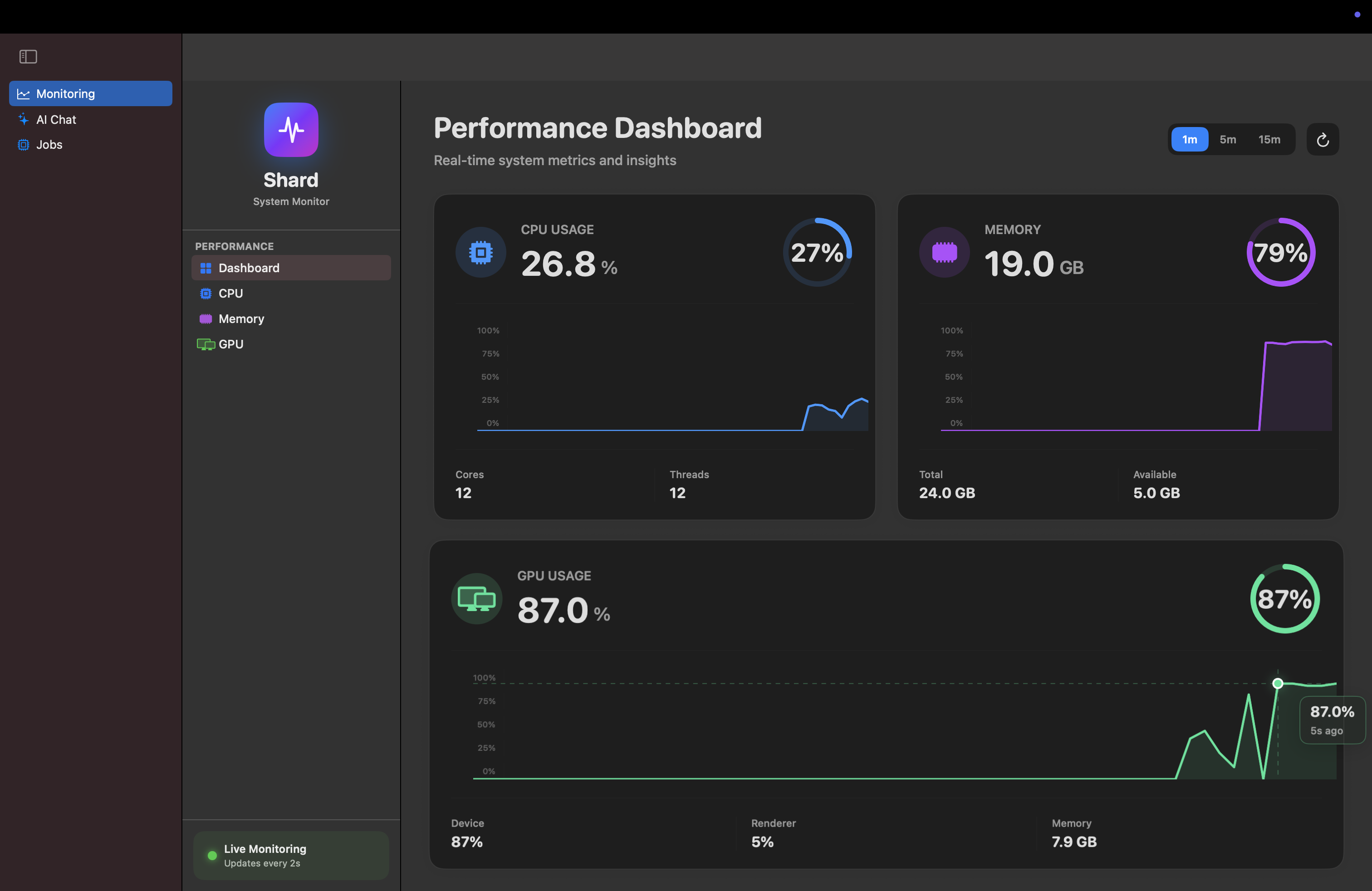Click the 79% memory ring gauge

[1280, 252]
